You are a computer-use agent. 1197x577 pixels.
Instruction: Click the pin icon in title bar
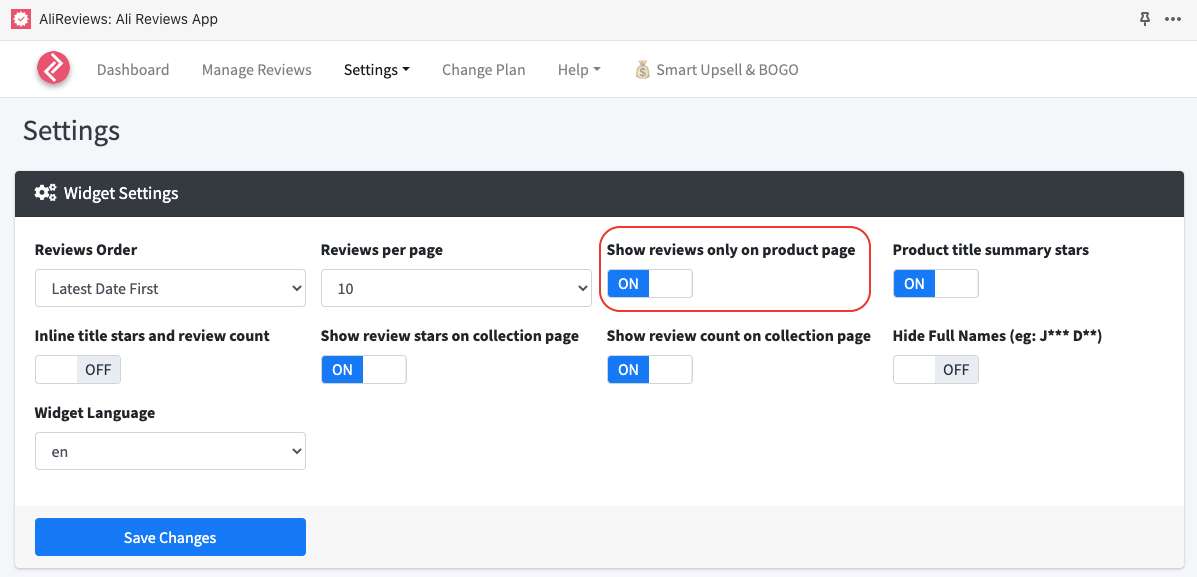1145,19
